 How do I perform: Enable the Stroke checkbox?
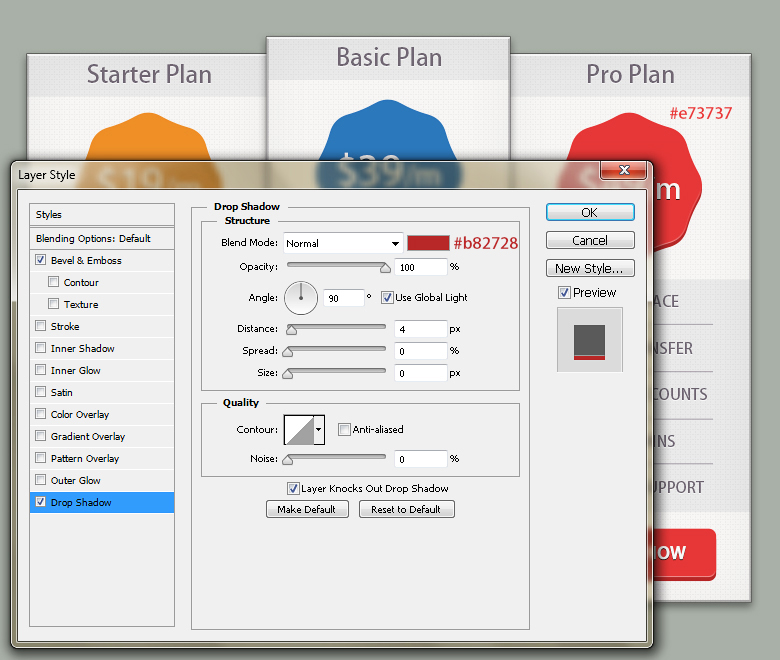41,326
